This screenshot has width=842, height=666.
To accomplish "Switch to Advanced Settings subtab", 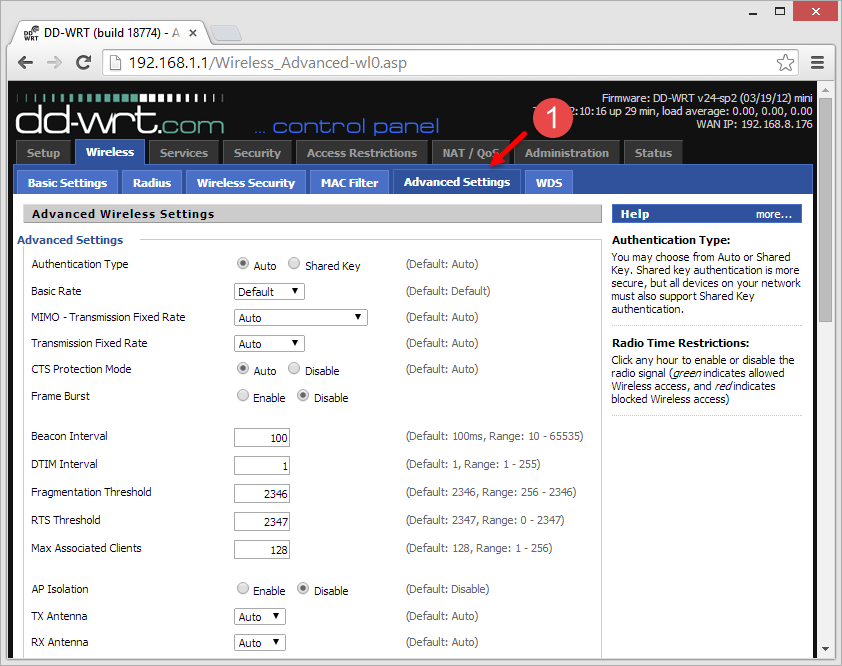I will click(457, 182).
